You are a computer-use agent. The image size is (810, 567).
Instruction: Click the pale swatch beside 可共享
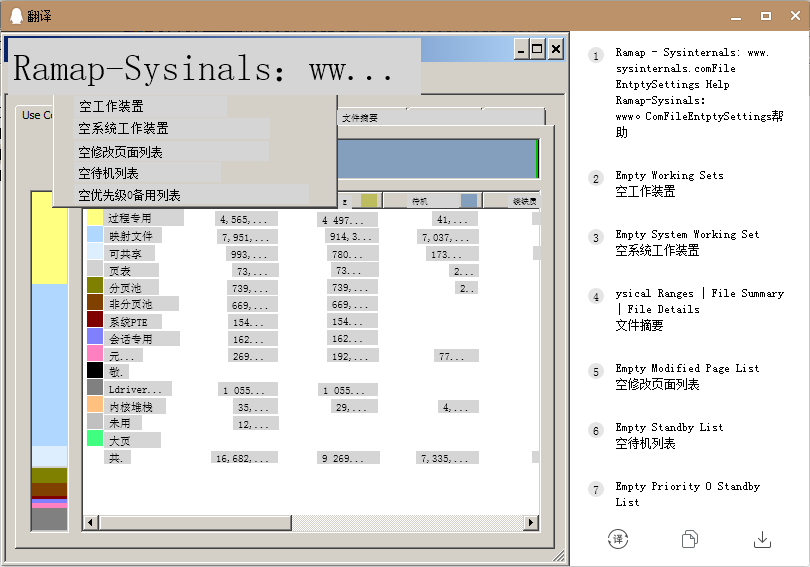(95, 252)
